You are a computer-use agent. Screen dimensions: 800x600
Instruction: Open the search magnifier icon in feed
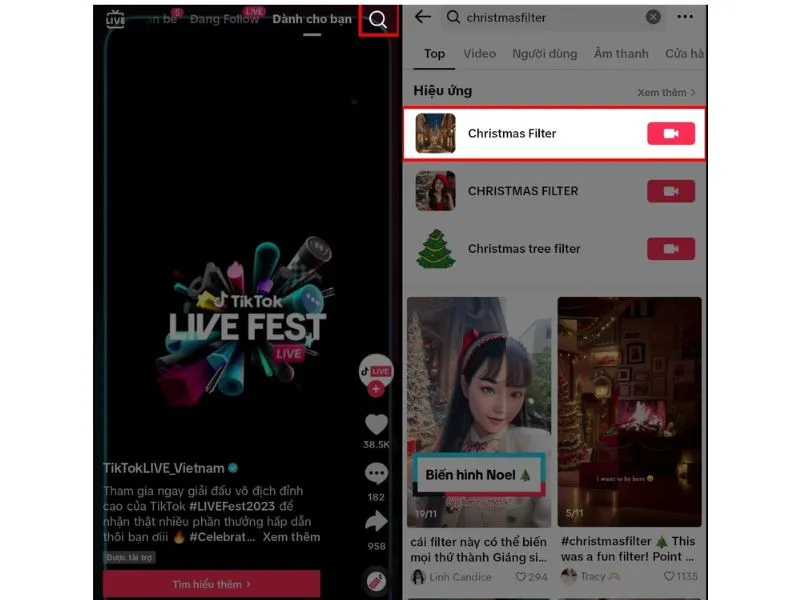pos(378,20)
